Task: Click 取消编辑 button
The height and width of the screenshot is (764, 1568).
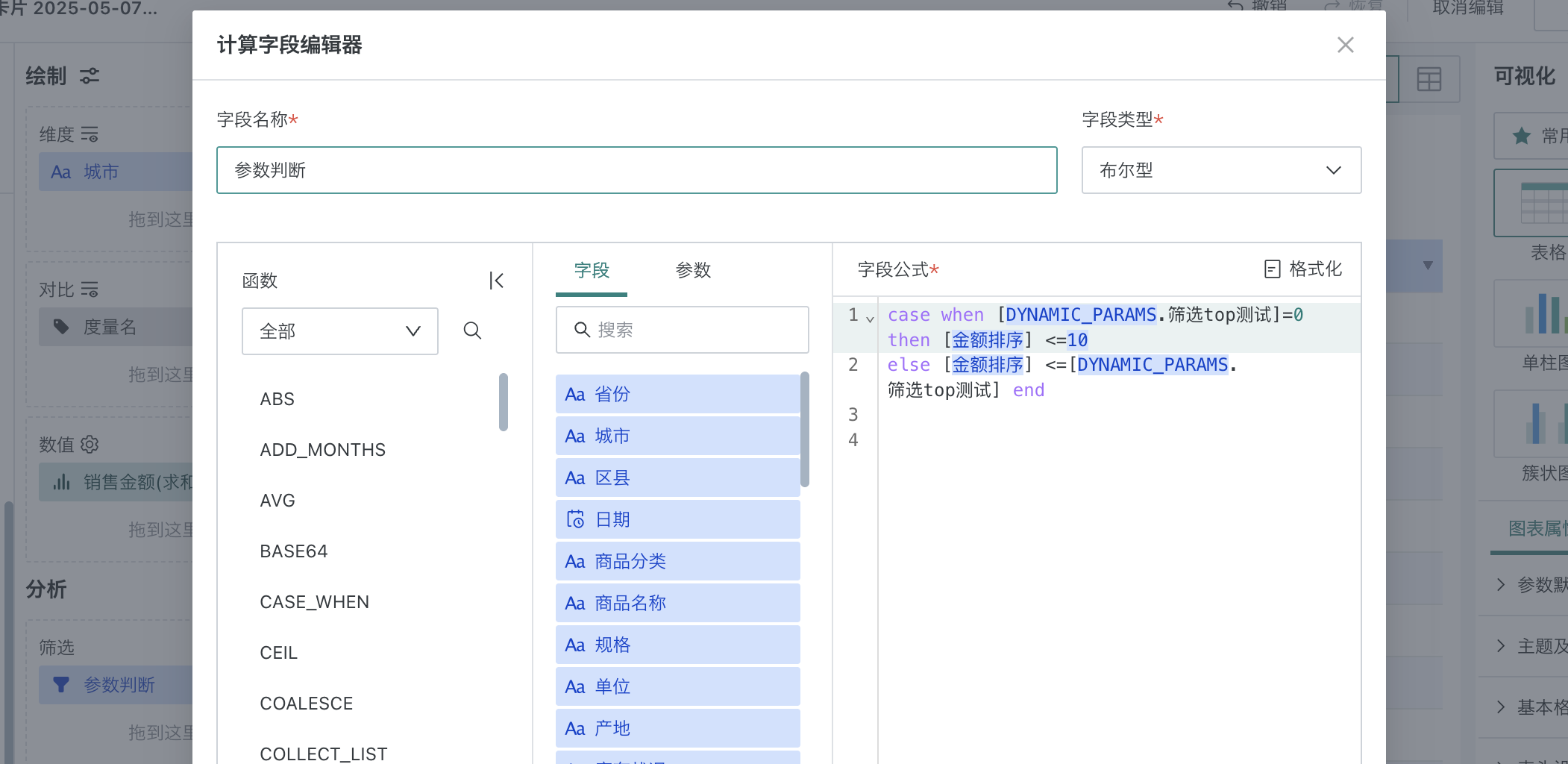Action: click(x=1468, y=8)
